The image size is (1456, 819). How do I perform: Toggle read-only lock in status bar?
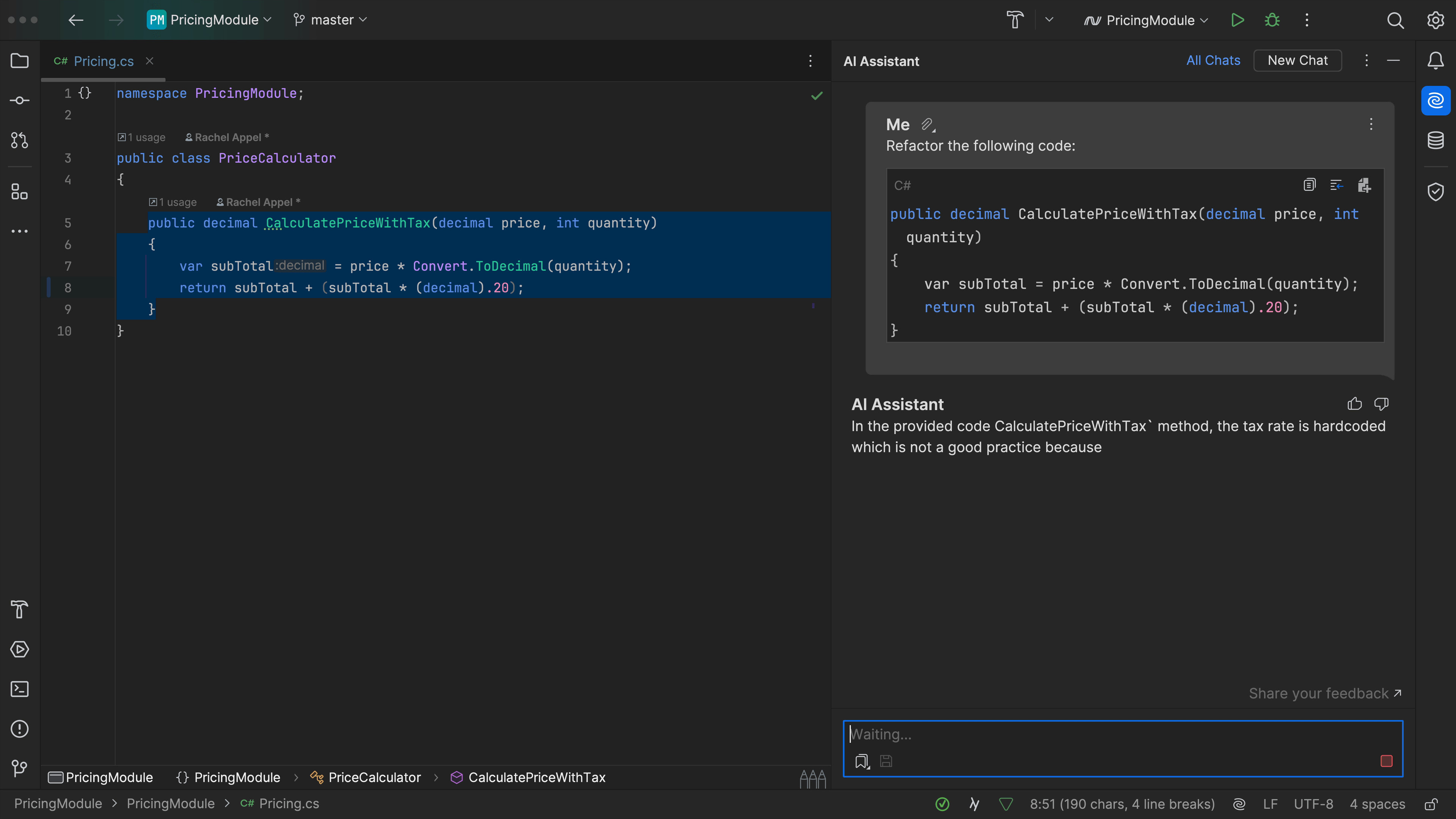point(1431,804)
